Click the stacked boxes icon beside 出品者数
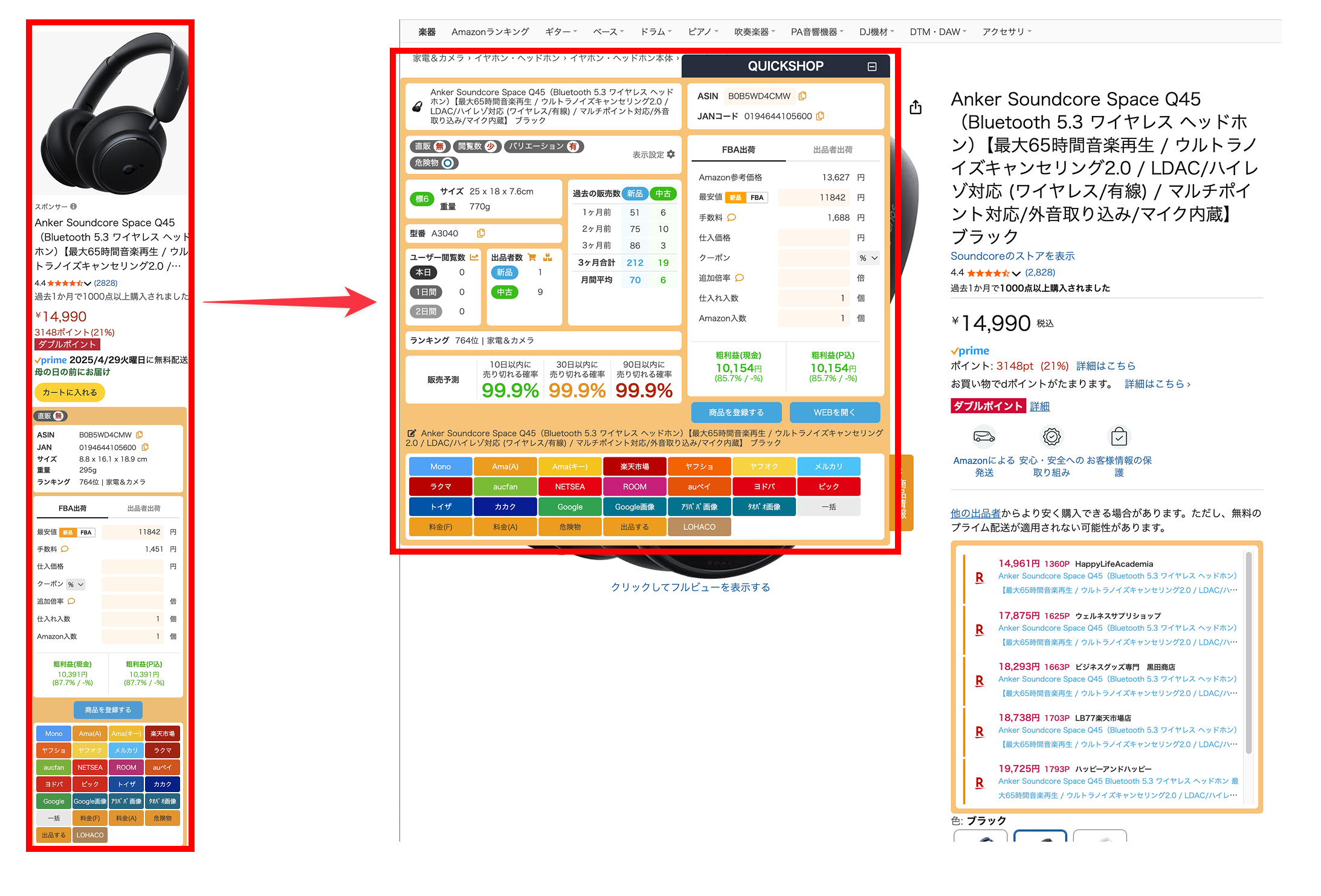Image resolution: width=1321 pixels, height=896 pixels. pos(547,257)
